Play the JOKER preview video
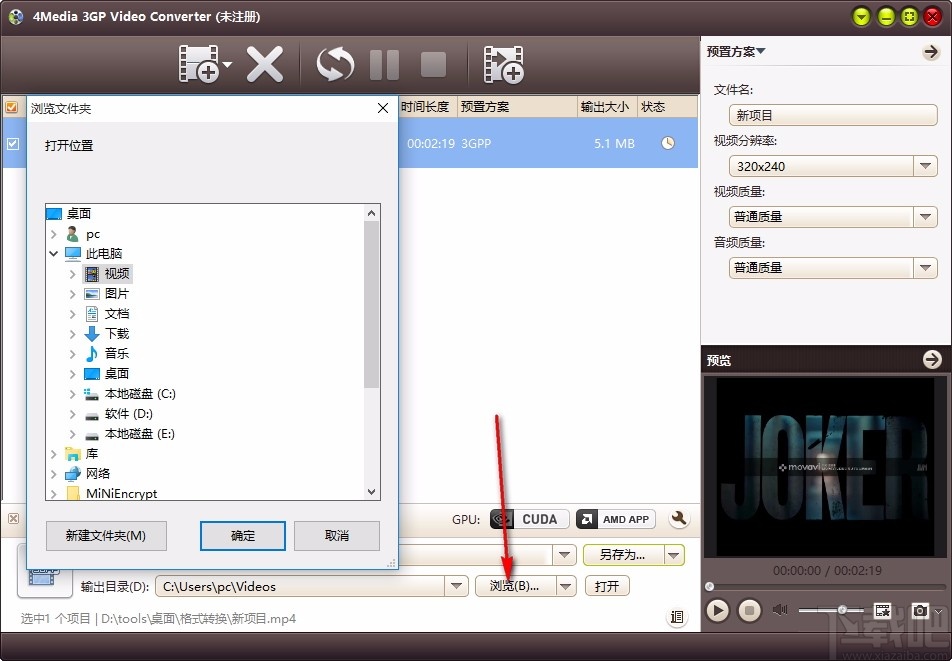 coord(716,610)
